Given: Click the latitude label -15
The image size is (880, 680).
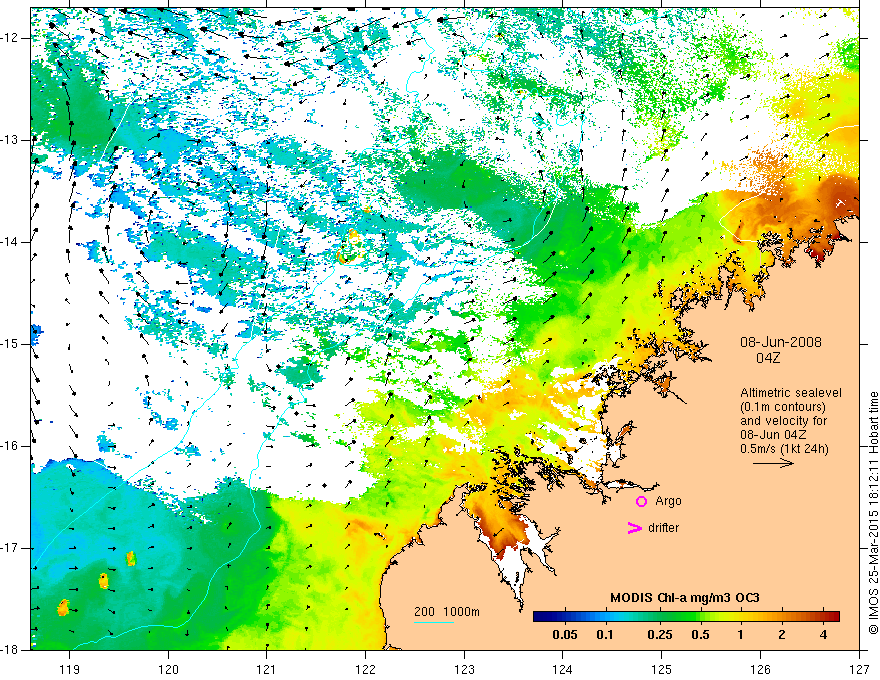Looking at the screenshot, I should coord(10,344).
